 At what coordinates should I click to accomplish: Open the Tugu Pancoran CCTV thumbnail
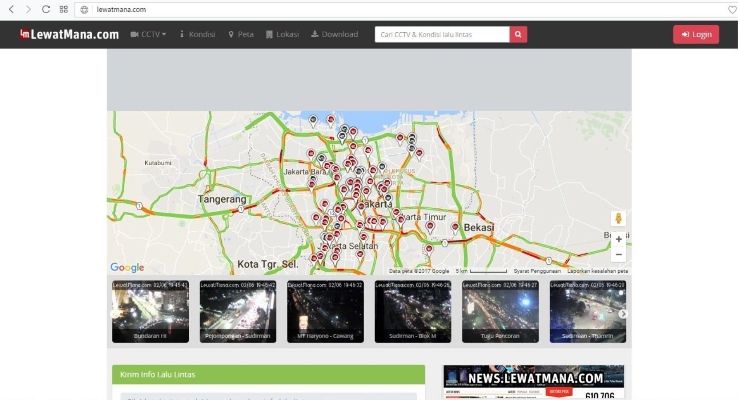[x=500, y=312]
